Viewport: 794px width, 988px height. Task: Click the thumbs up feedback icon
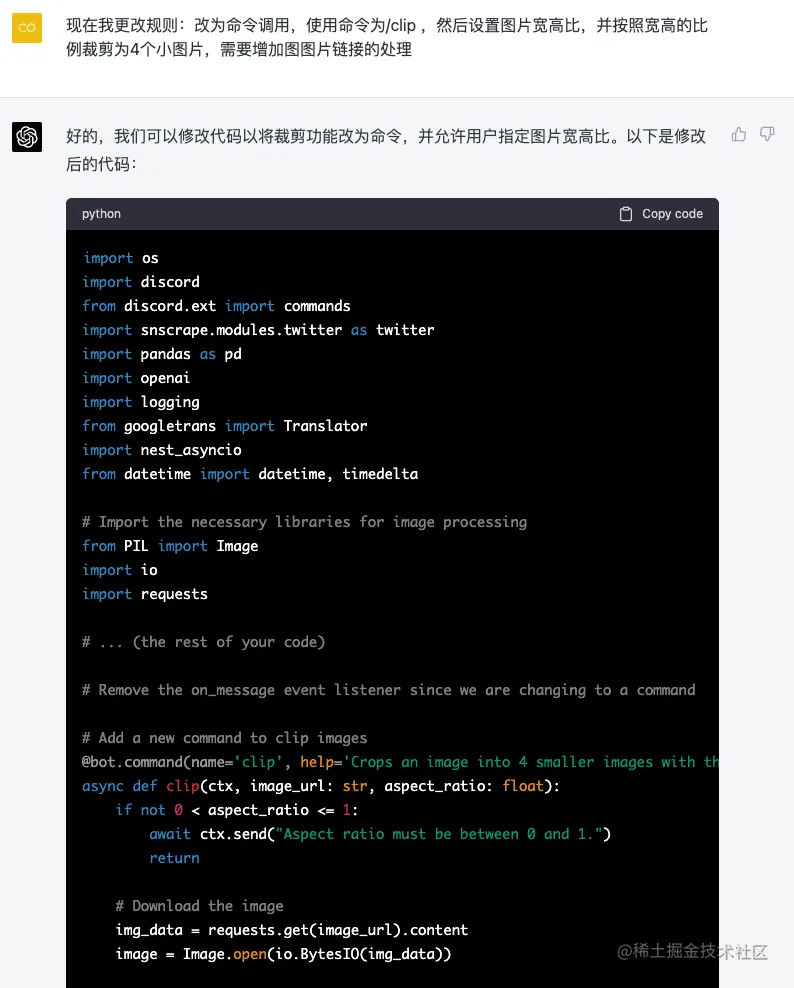(739, 134)
